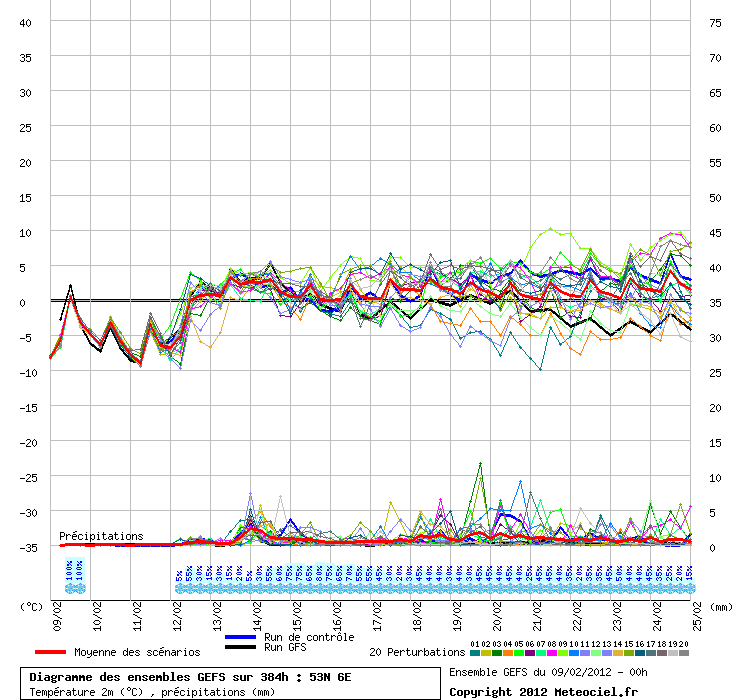Screen dimensions: 740x700
Task: Click the (°C) temperature unit label
Action: click(x=31, y=607)
